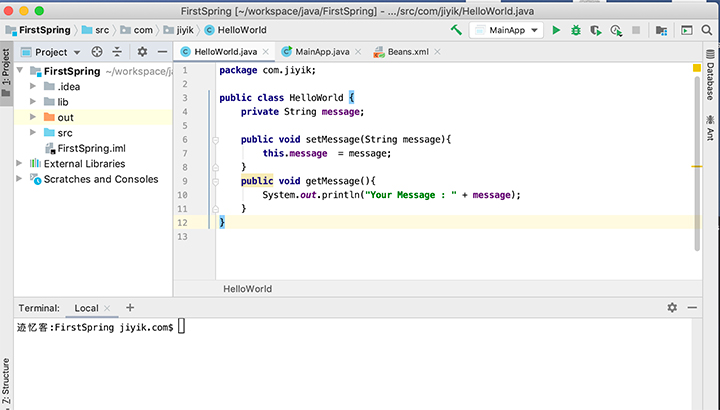This screenshot has height=410, width=720.
Task: Click the closing brace on line 12
Action: (x=222, y=222)
